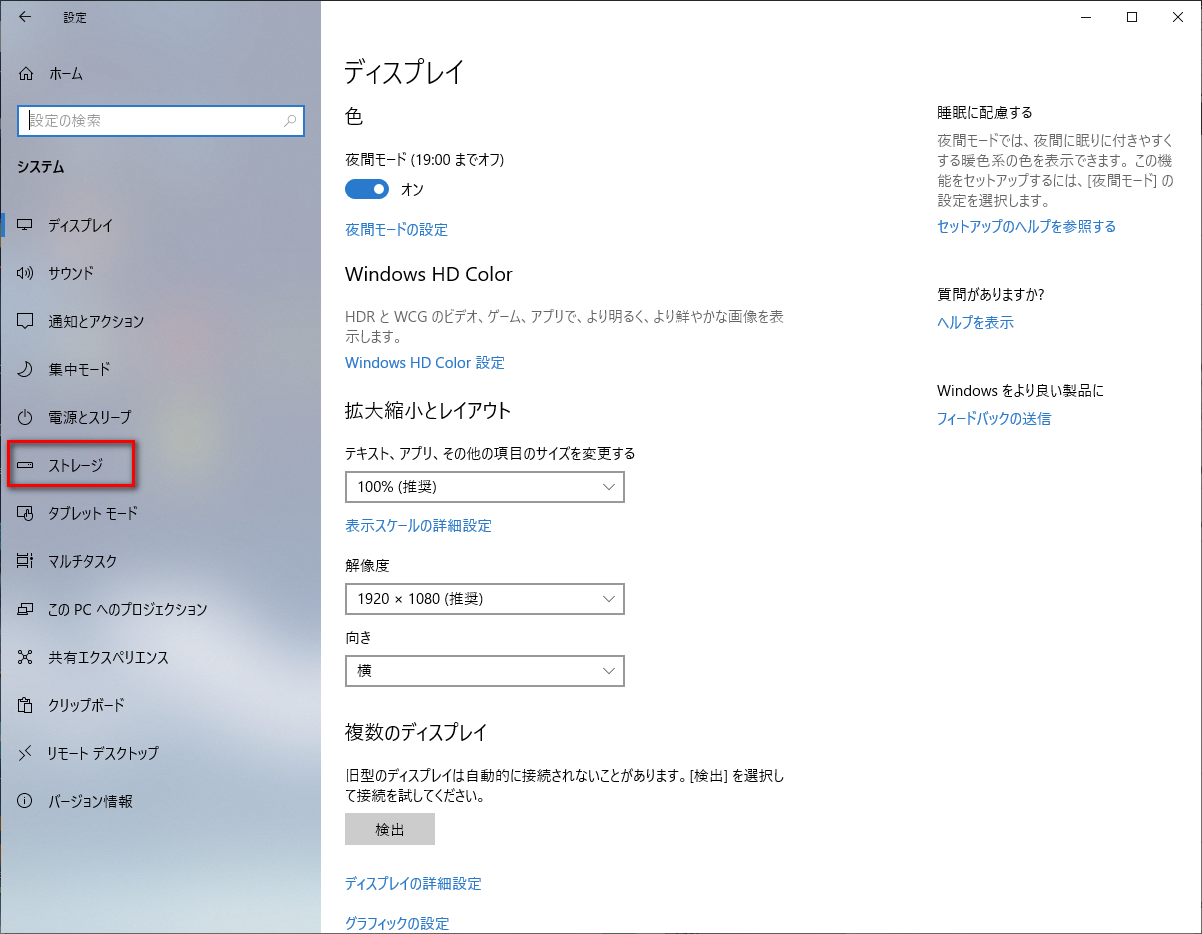The height and width of the screenshot is (934, 1202).
Task: Expand the 100% scale dropdown
Action: point(484,487)
